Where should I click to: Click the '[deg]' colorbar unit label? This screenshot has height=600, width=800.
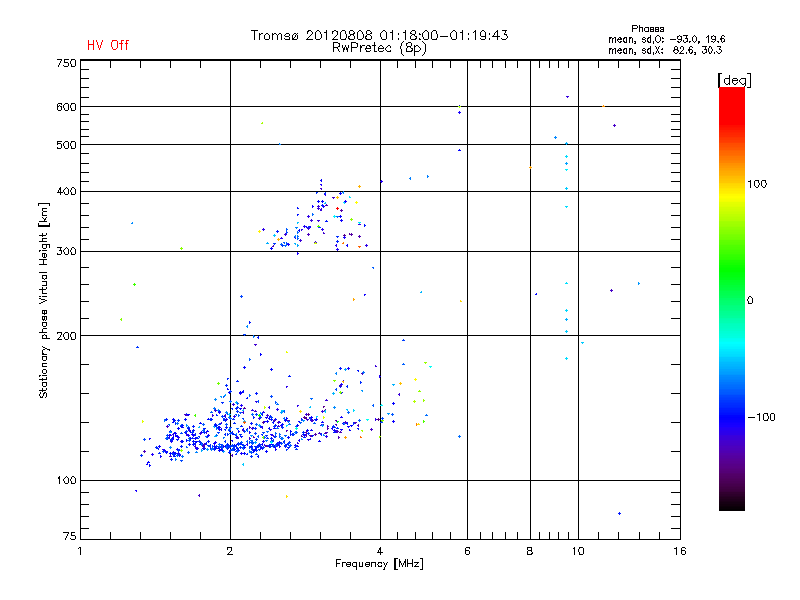click(734, 80)
